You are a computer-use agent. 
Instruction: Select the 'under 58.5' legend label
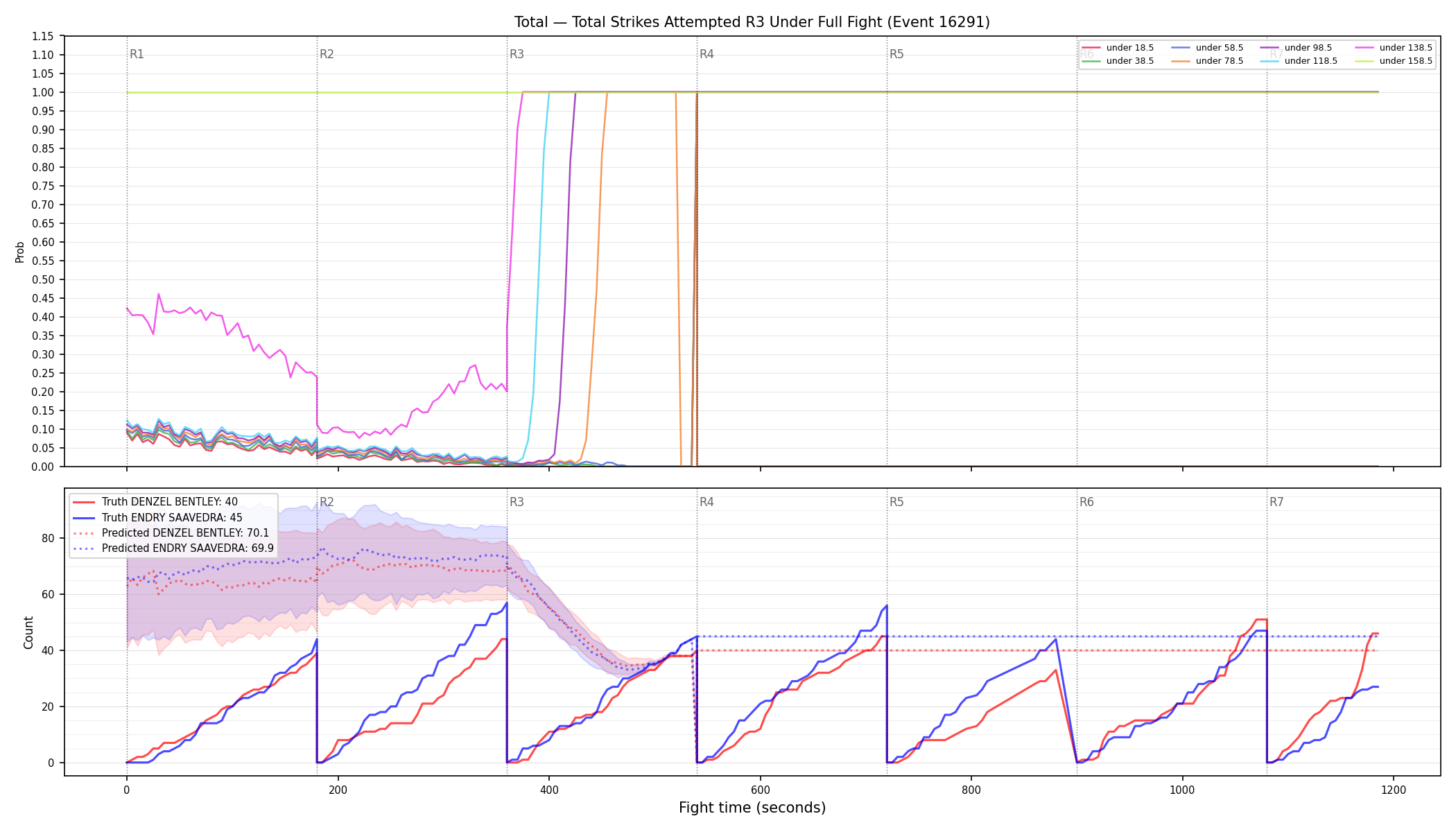tap(1220, 48)
